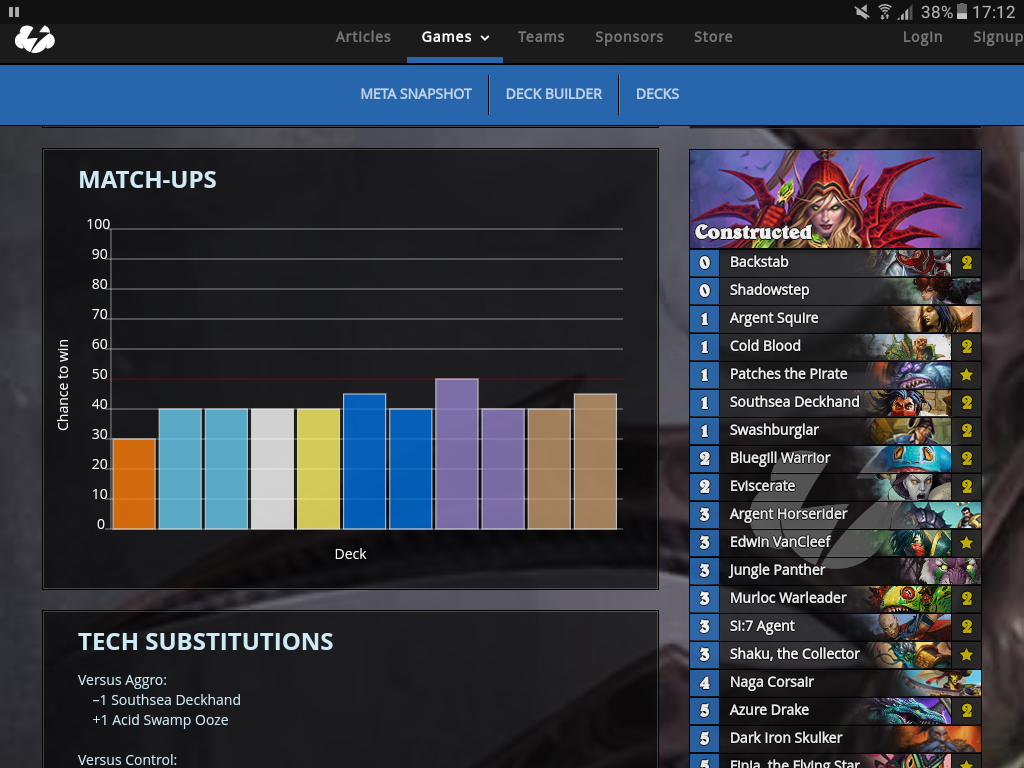Screen dimensions: 1024x768
Task: Expand the Games dropdown menu
Action: (455, 37)
